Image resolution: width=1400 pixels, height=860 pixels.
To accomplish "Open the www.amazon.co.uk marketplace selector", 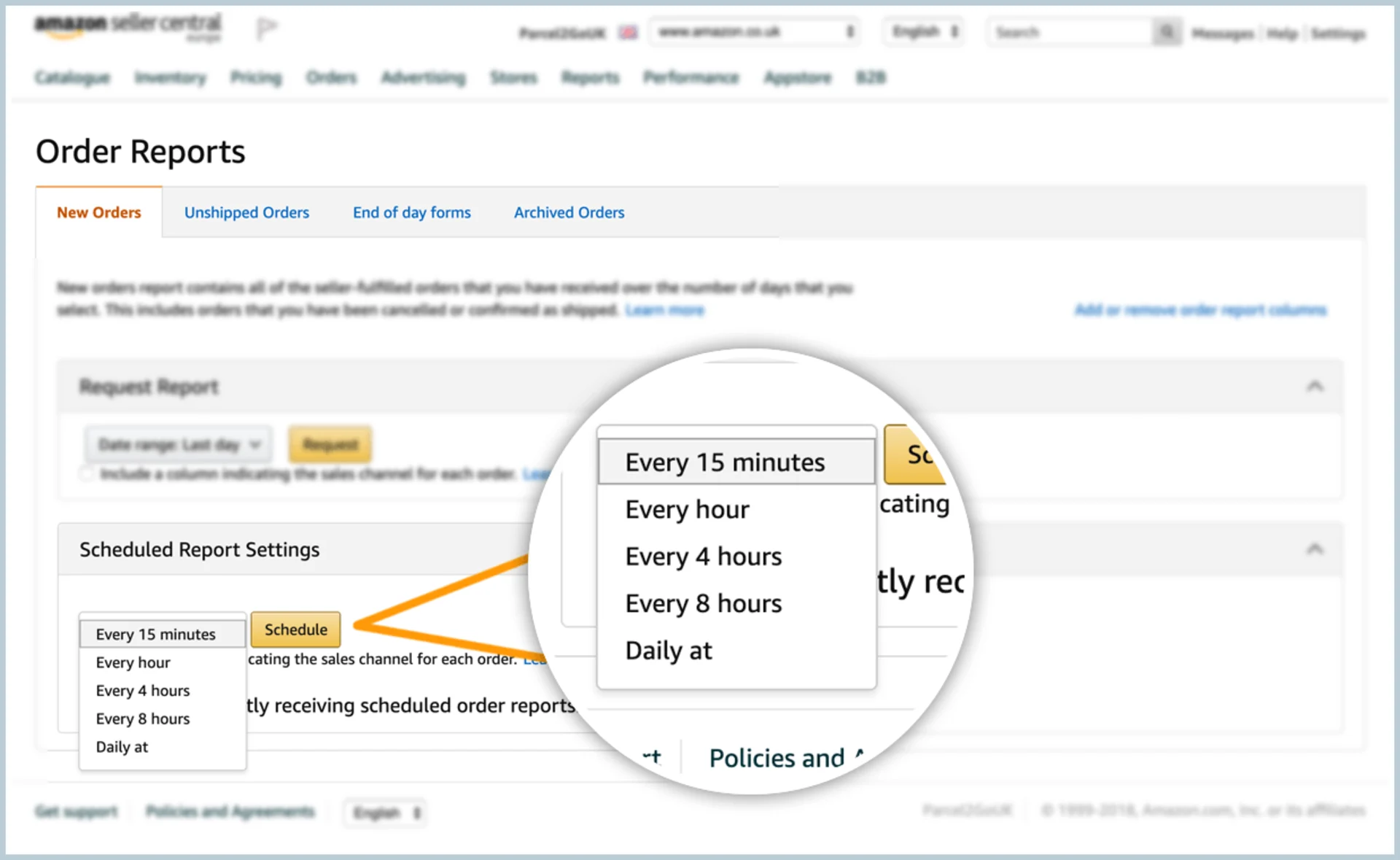I will [x=755, y=31].
